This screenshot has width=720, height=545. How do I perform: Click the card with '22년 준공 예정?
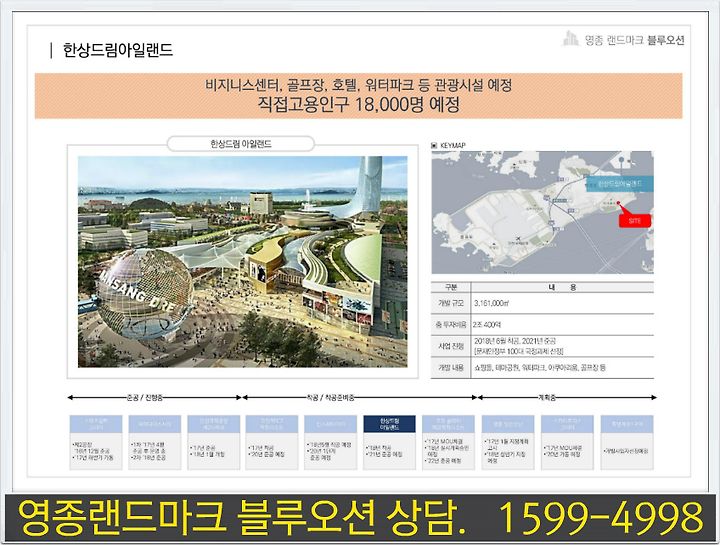tap(448, 443)
